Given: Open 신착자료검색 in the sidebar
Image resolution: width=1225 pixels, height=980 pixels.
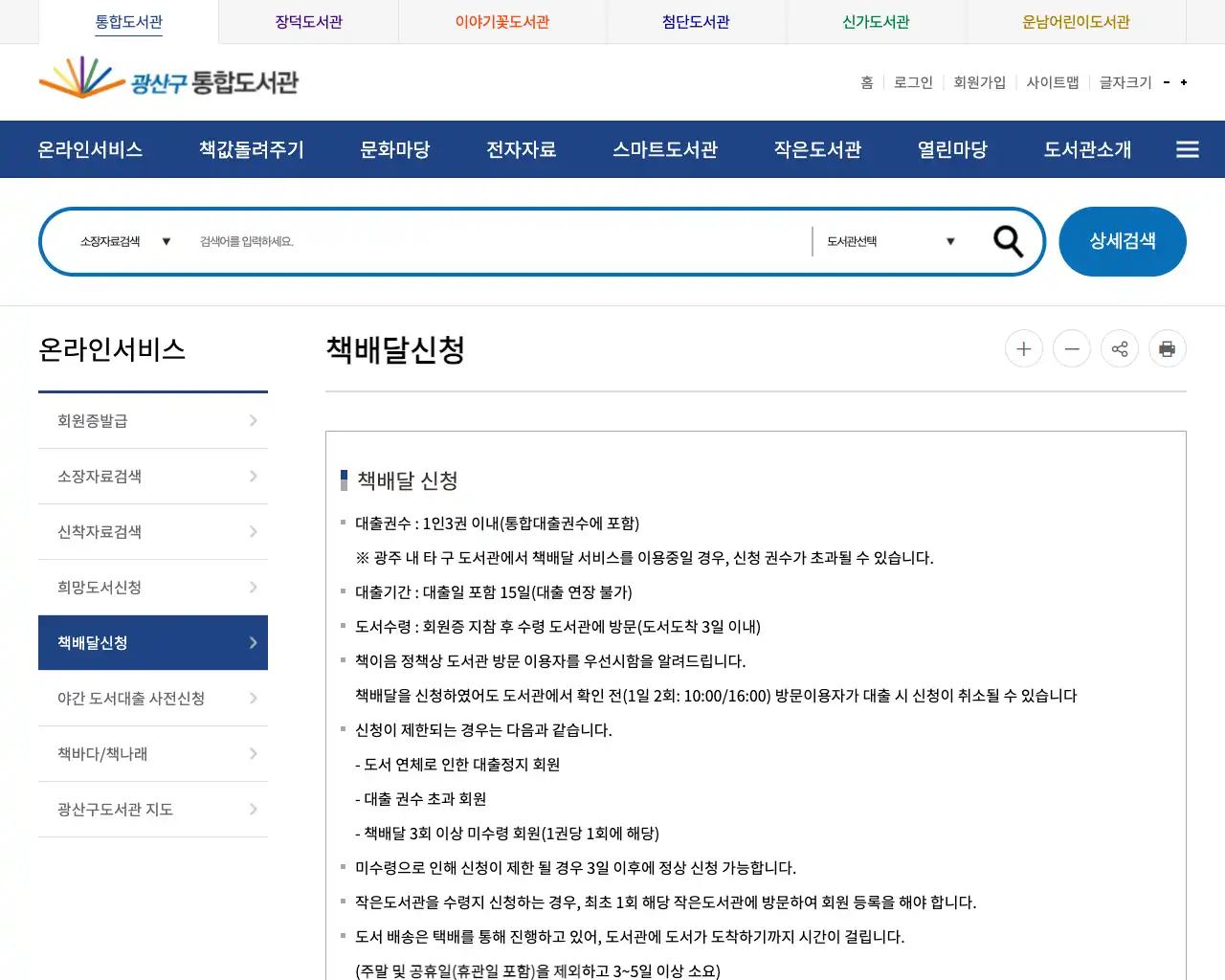Looking at the screenshot, I should [153, 532].
